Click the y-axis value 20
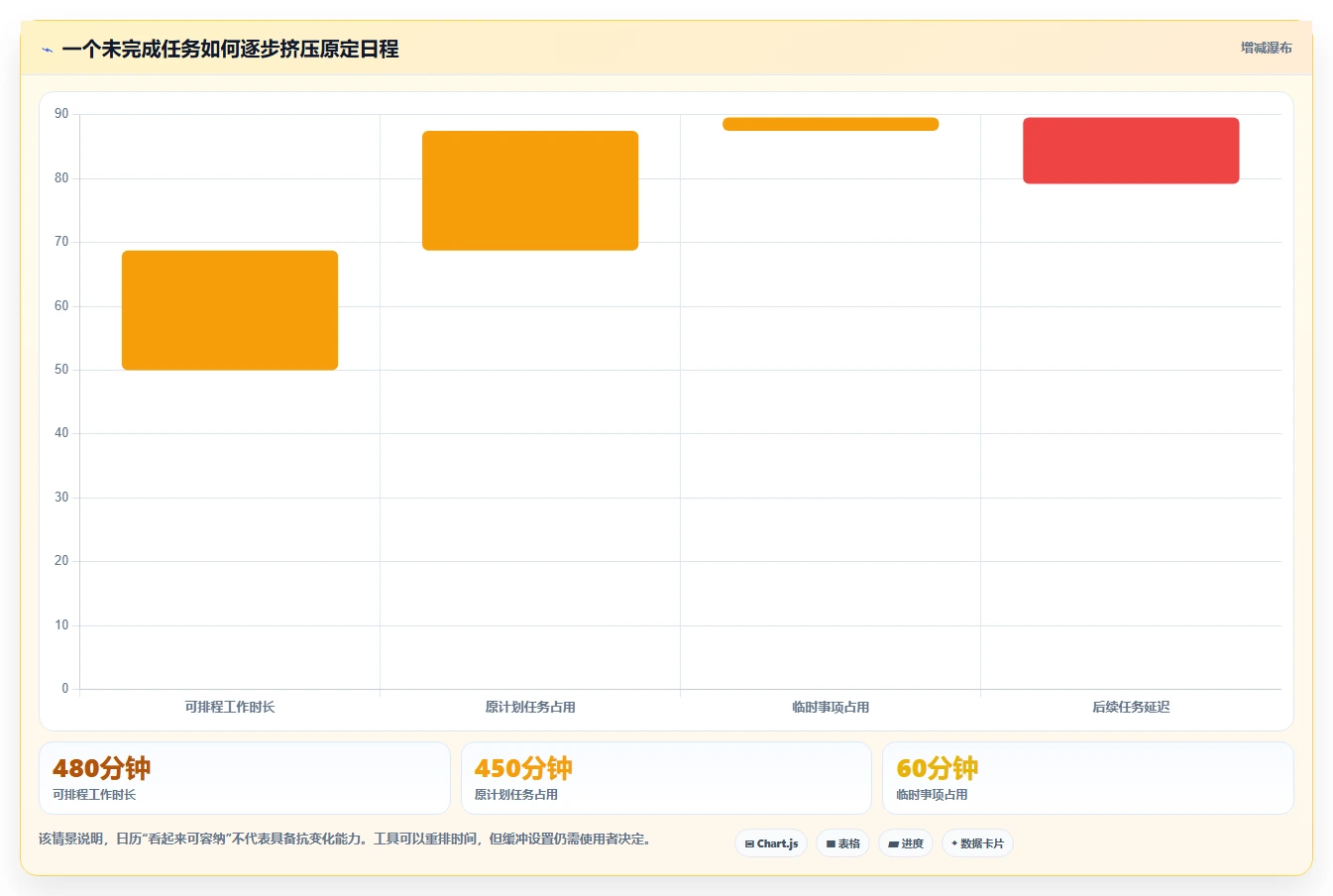The width and height of the screenshot is (1333, 896). pyautogui.click(x=61, y=561)
